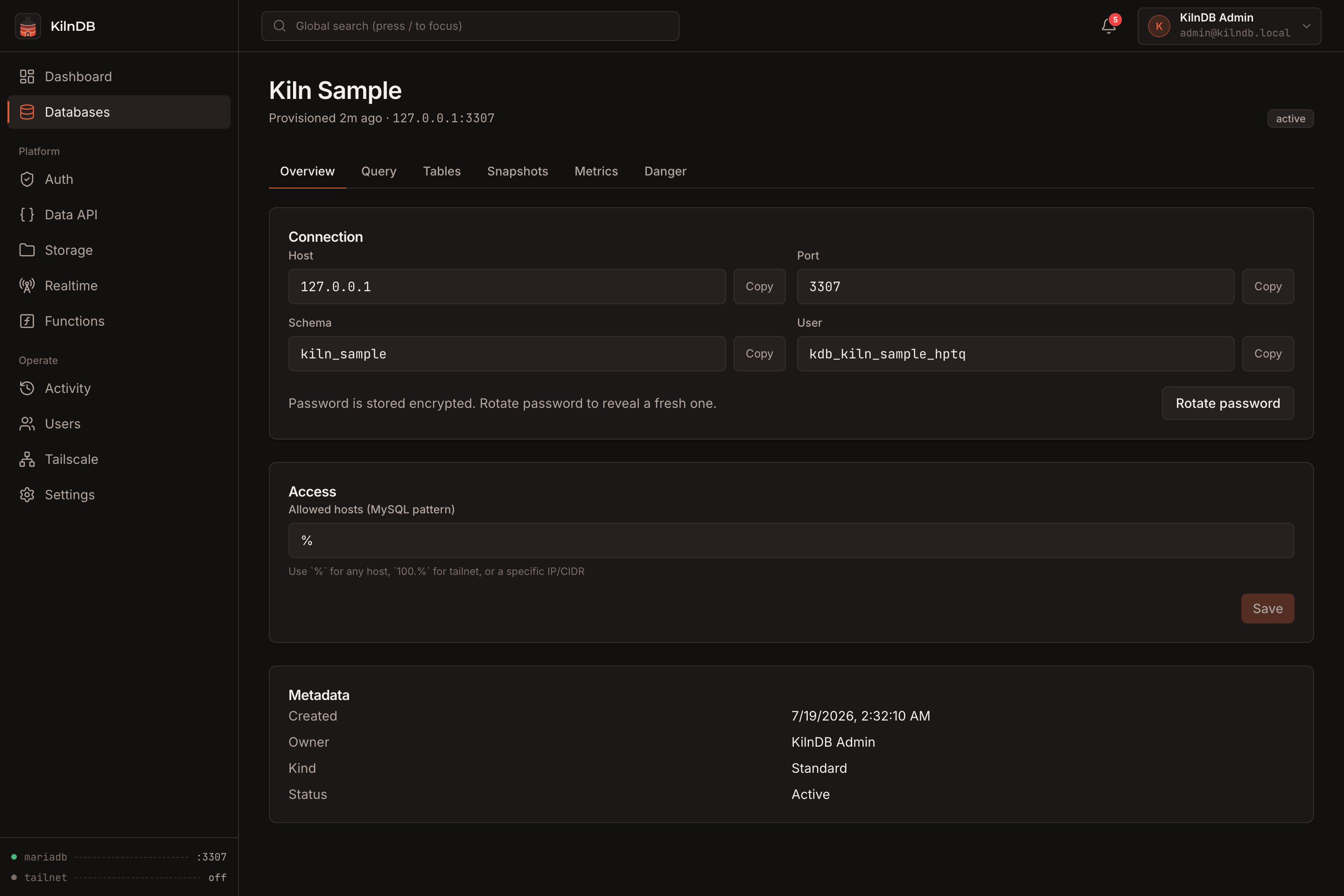Open the Metrics tab
Image resolution: width=1344 pixels, height=896 pixels.
click(596, 171)
